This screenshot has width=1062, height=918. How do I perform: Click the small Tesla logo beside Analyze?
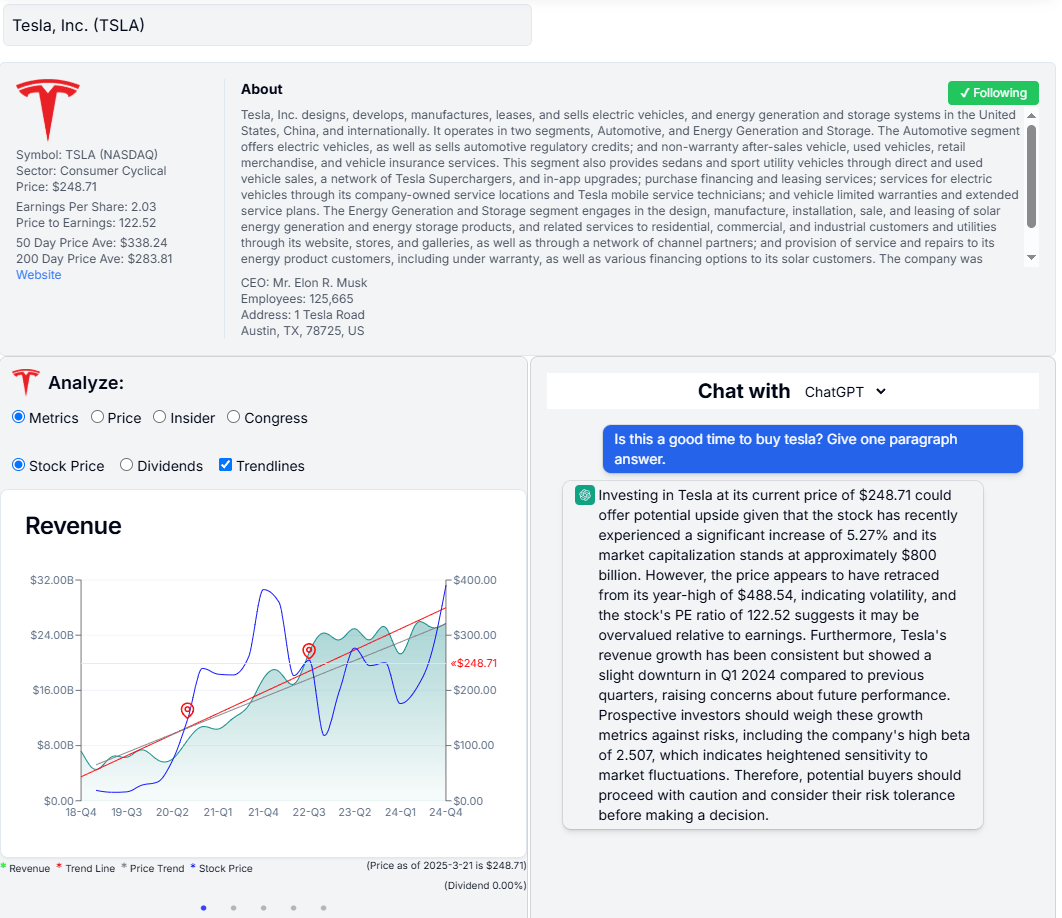coord(26,382)
